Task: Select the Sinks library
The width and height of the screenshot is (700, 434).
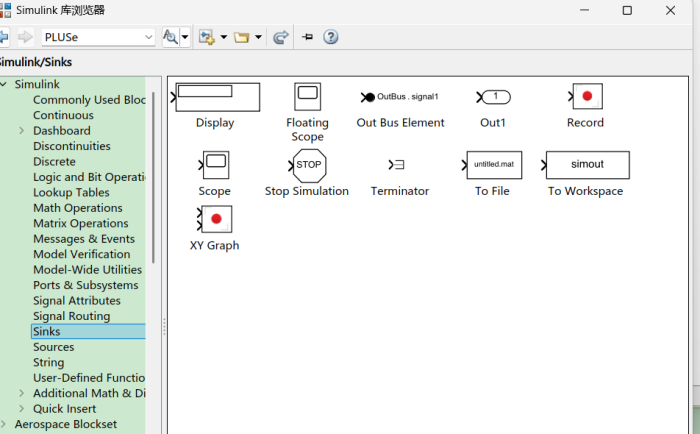Action: (88, 331)
